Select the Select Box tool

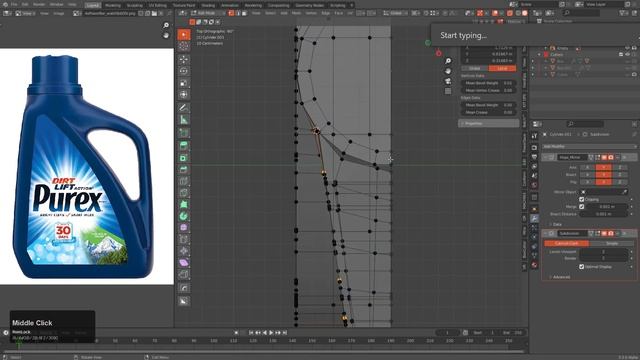pos(184,35)
